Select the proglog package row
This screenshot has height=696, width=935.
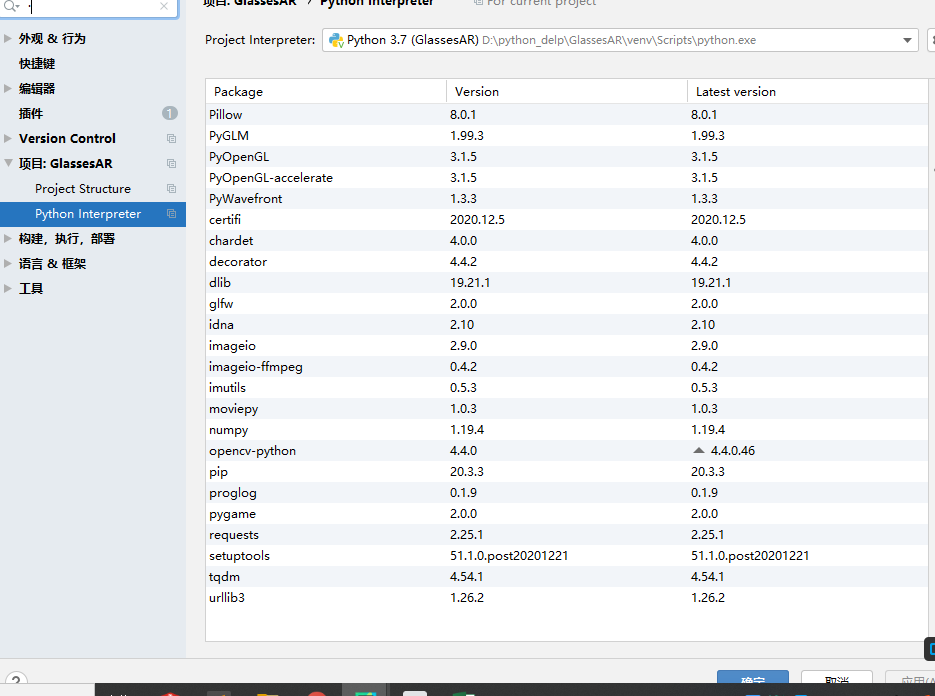pyautogui.click(x=567, y=493)
